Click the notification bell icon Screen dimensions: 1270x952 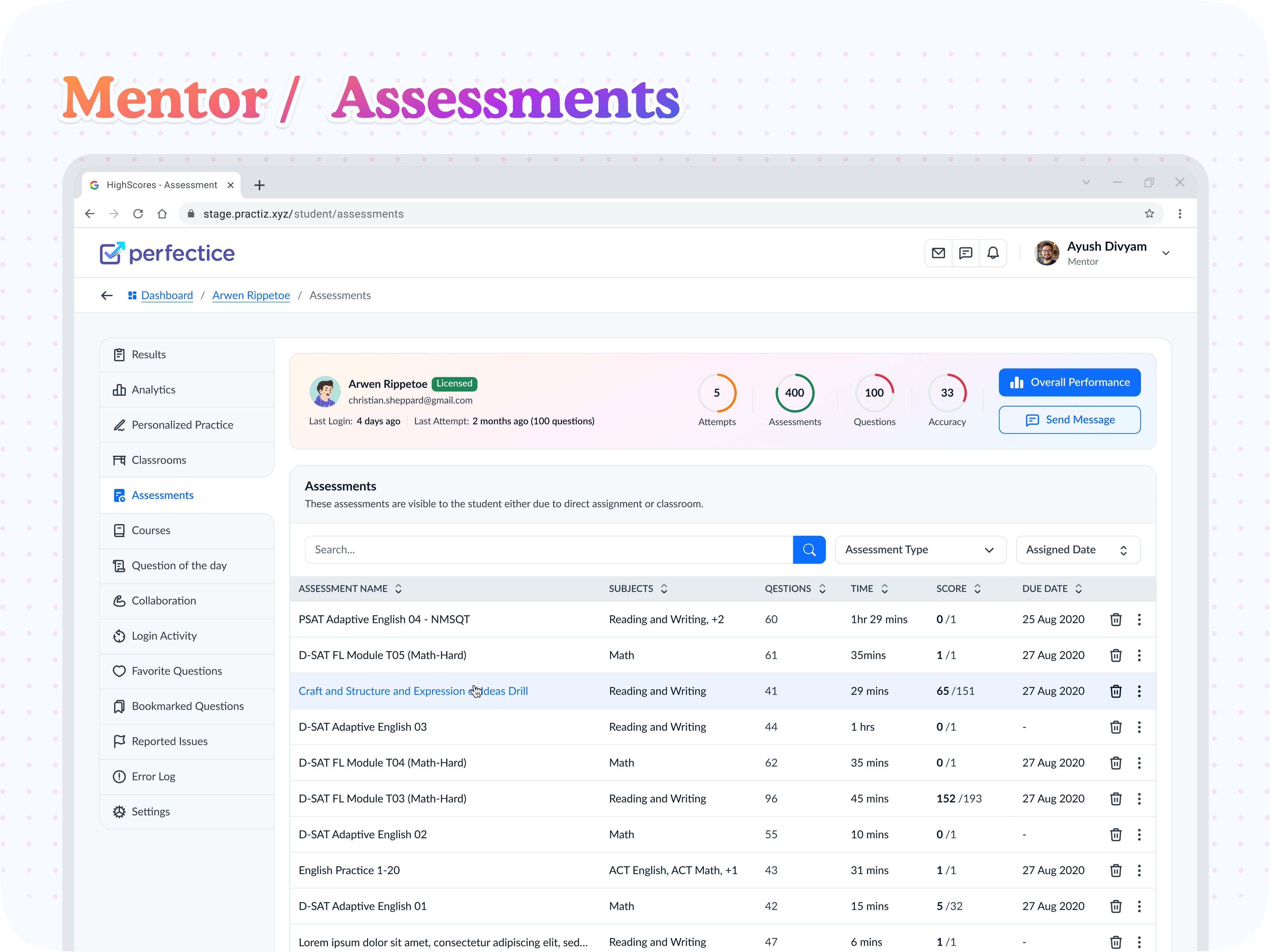point(993,253)
